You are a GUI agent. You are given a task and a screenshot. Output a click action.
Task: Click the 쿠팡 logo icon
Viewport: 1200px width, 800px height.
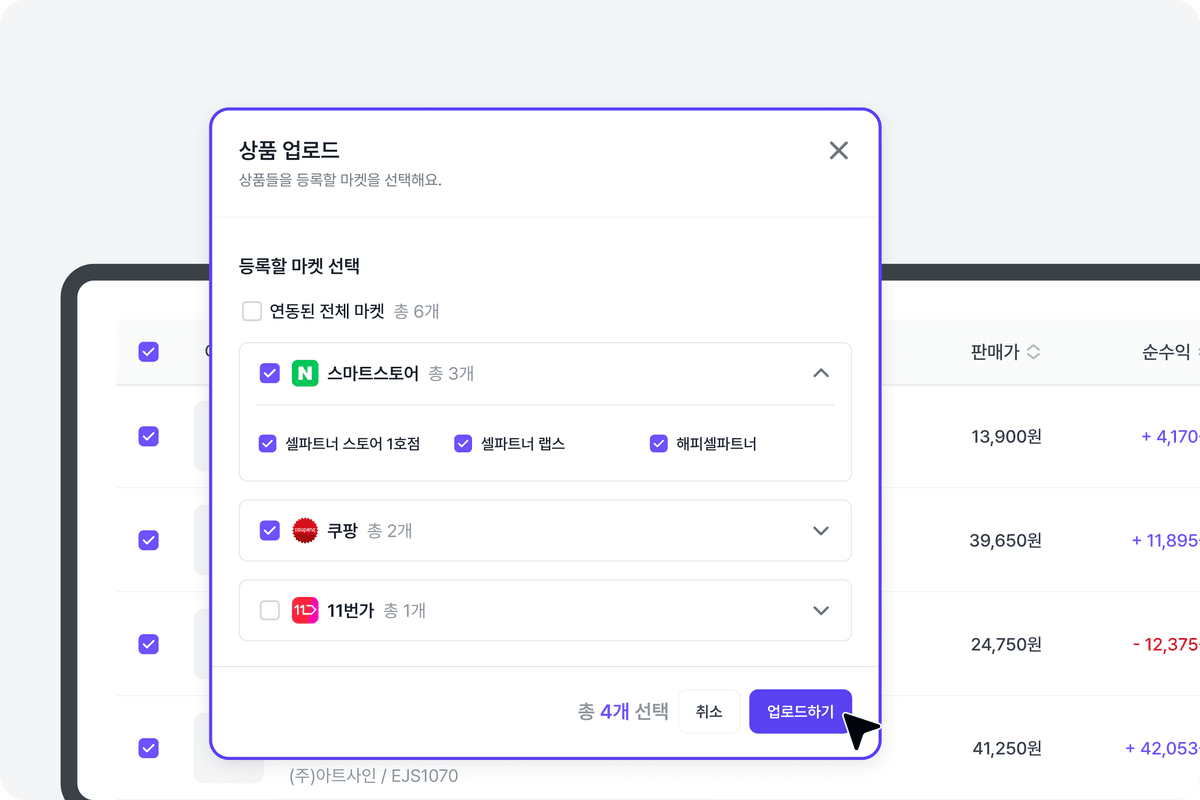tap(305, 530)
